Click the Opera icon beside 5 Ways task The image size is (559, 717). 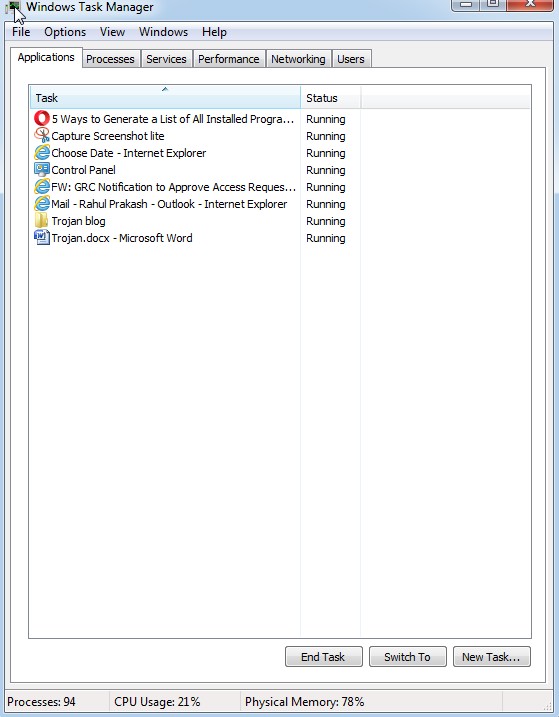tap(42, 119)
